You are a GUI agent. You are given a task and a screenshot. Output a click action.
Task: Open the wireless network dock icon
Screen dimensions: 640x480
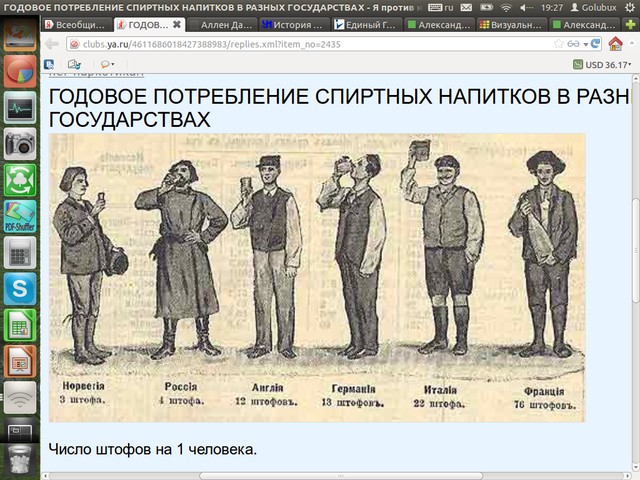pyautogui.click(x=20, y=398)
